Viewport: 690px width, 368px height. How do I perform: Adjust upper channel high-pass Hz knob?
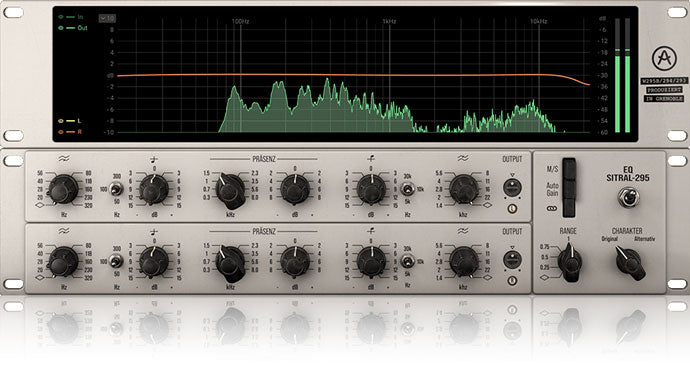63,189
